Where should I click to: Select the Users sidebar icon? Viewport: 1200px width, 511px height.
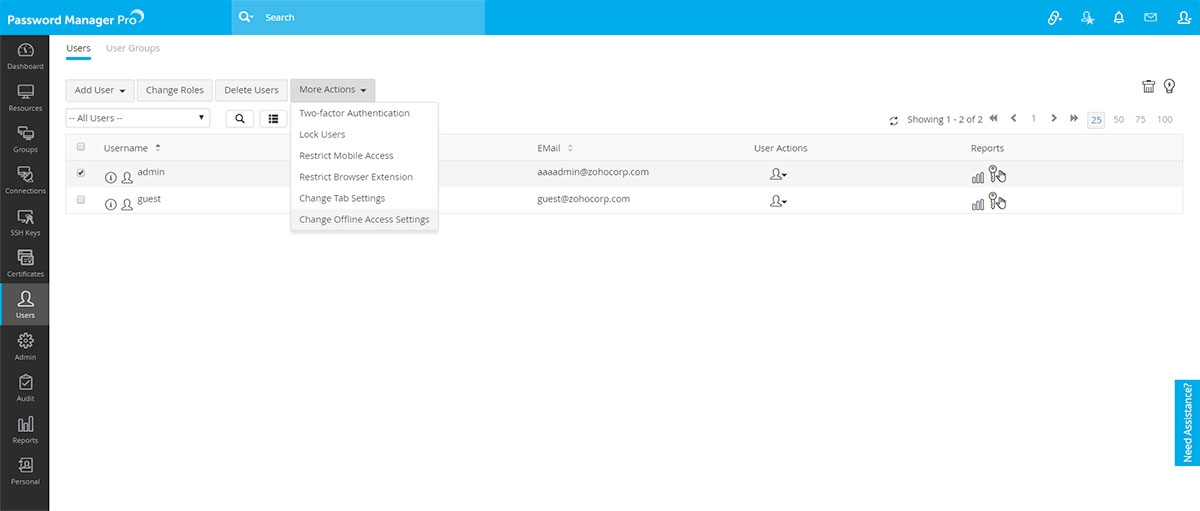[x=25, y=305]
